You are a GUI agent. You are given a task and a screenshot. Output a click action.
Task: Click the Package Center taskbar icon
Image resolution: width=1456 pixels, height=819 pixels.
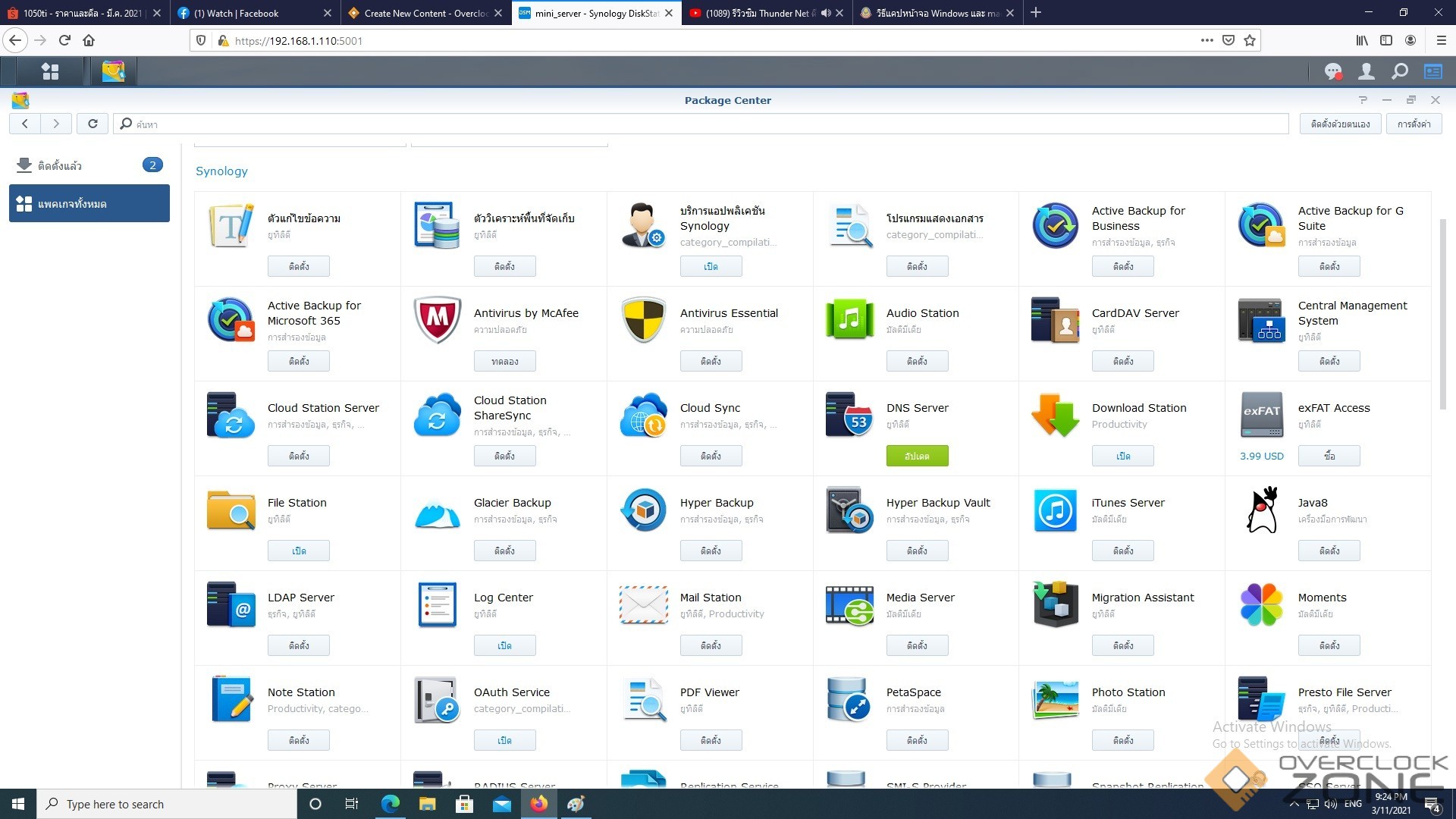pyautogui.click(x=113, y=71)
